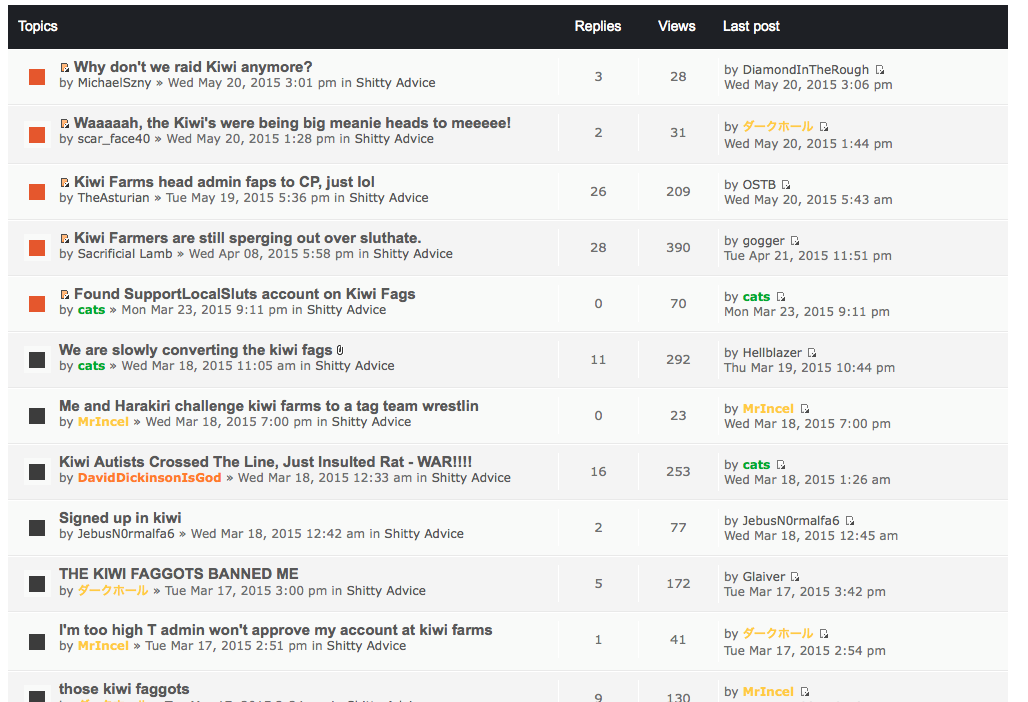Click the read status icon for 'Kiwi Autists Crossed The Line' topic

[37, 471]
